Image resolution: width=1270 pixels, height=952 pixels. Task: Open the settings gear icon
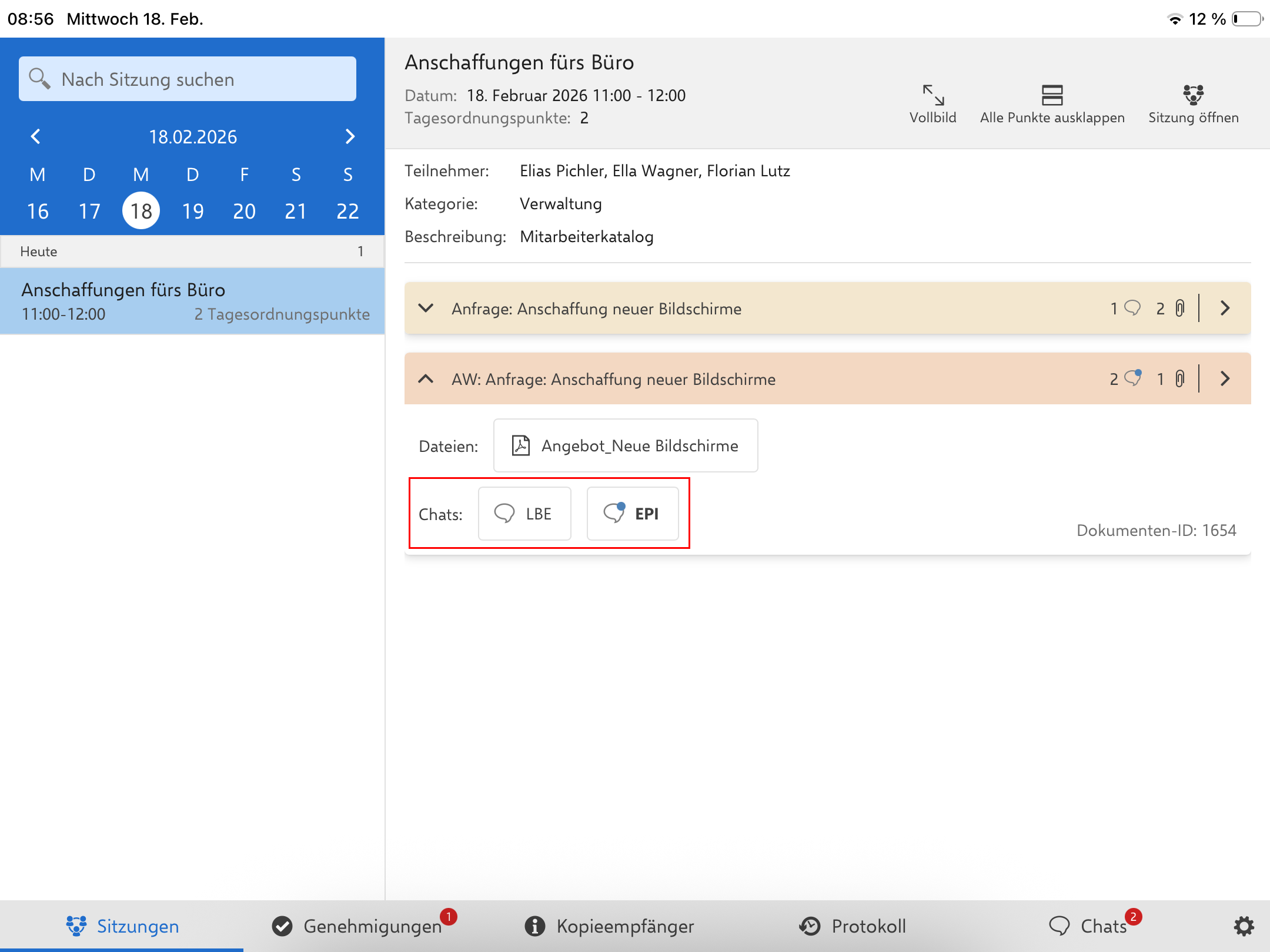pos(1244,926)
